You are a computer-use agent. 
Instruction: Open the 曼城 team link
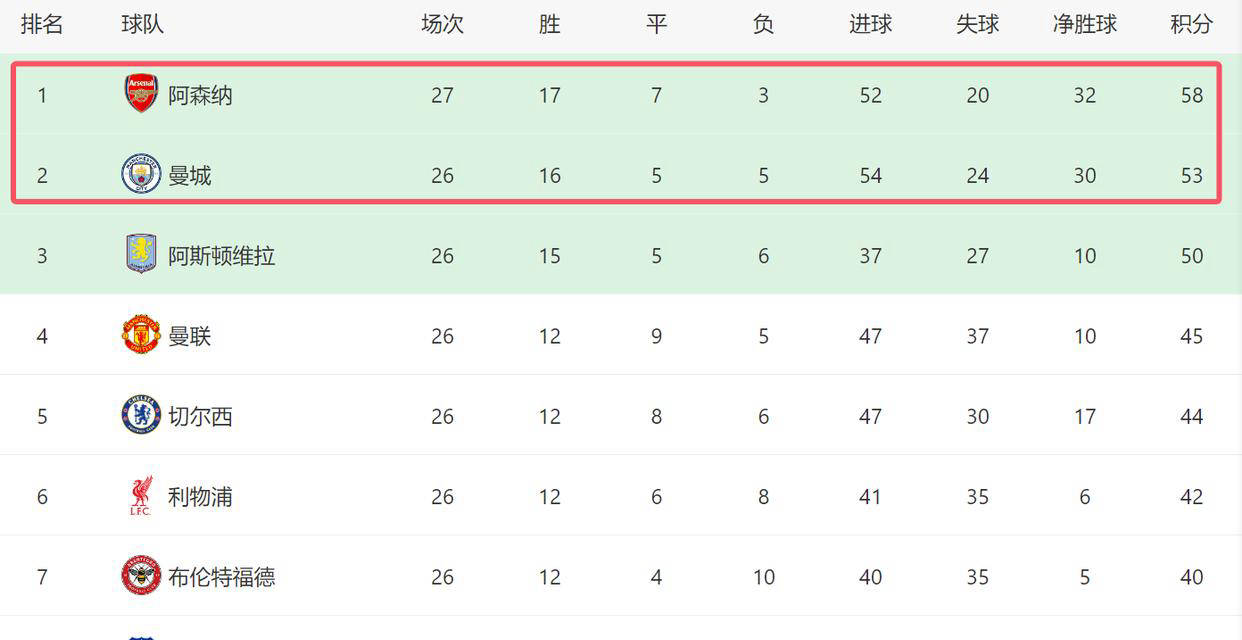pos(190,176)
